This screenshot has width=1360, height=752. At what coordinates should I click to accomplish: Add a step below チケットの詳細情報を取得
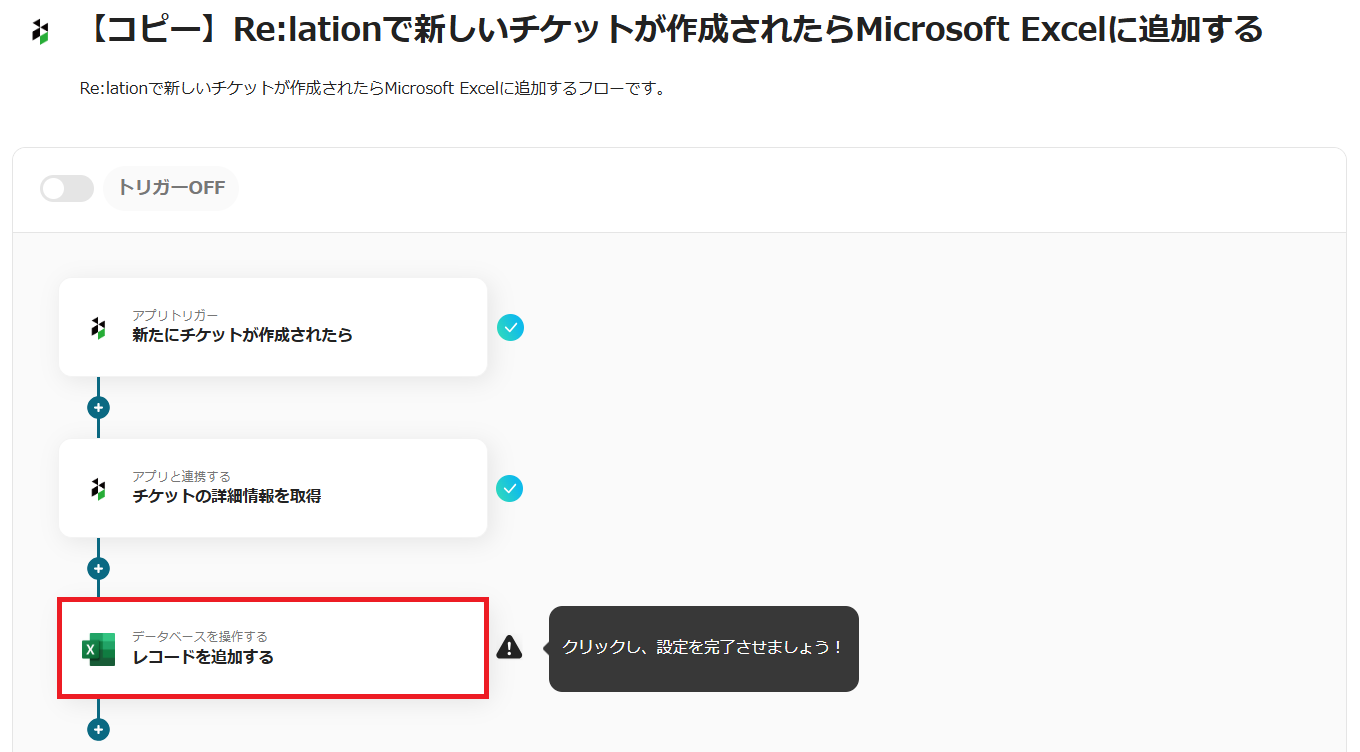tap(98, 569)
